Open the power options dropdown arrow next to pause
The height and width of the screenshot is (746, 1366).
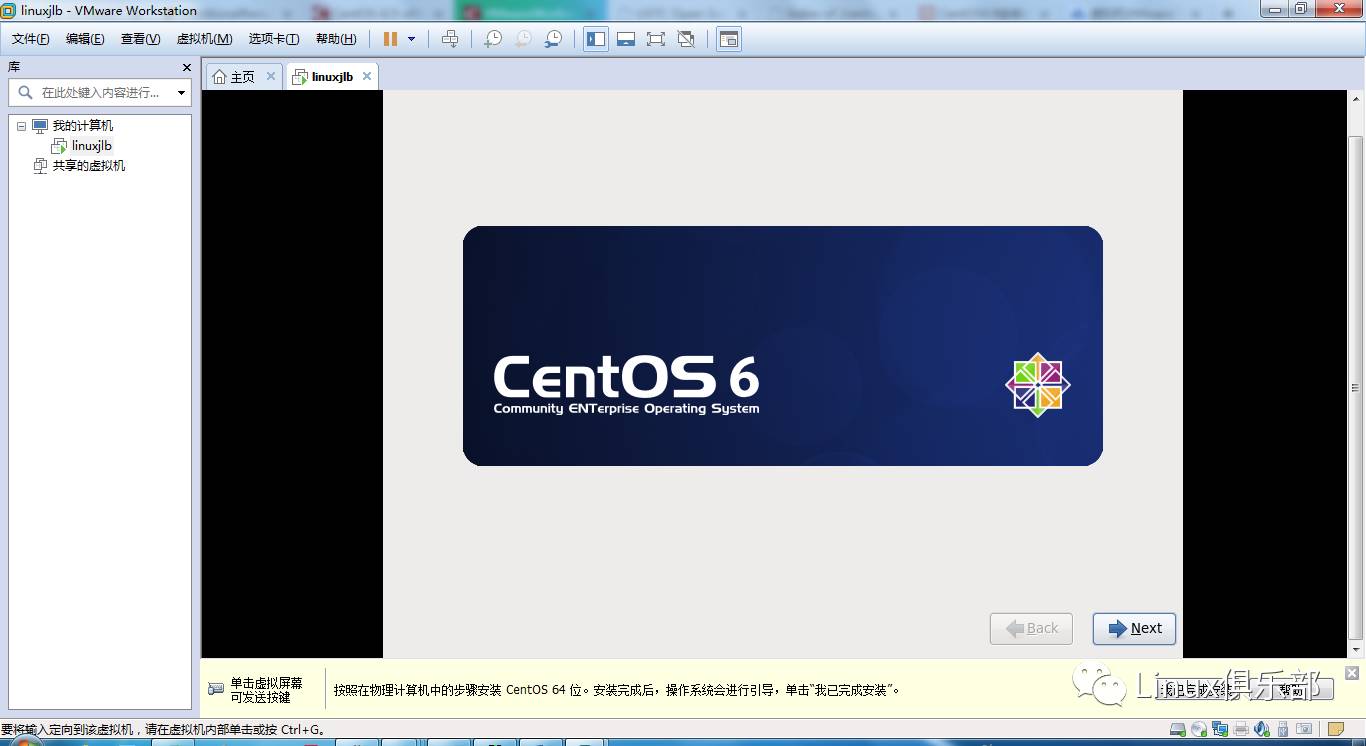(411, 39)
